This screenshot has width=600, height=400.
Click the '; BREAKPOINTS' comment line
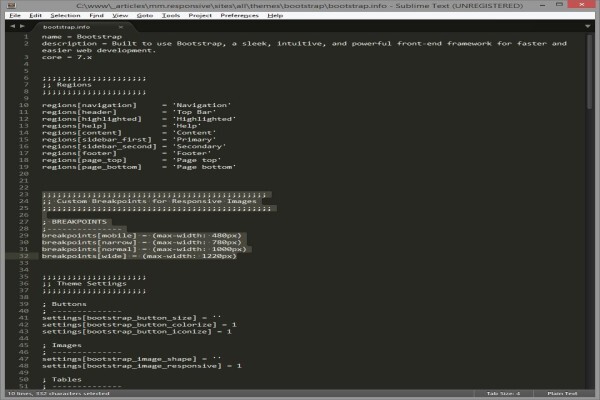pos(75,222)
